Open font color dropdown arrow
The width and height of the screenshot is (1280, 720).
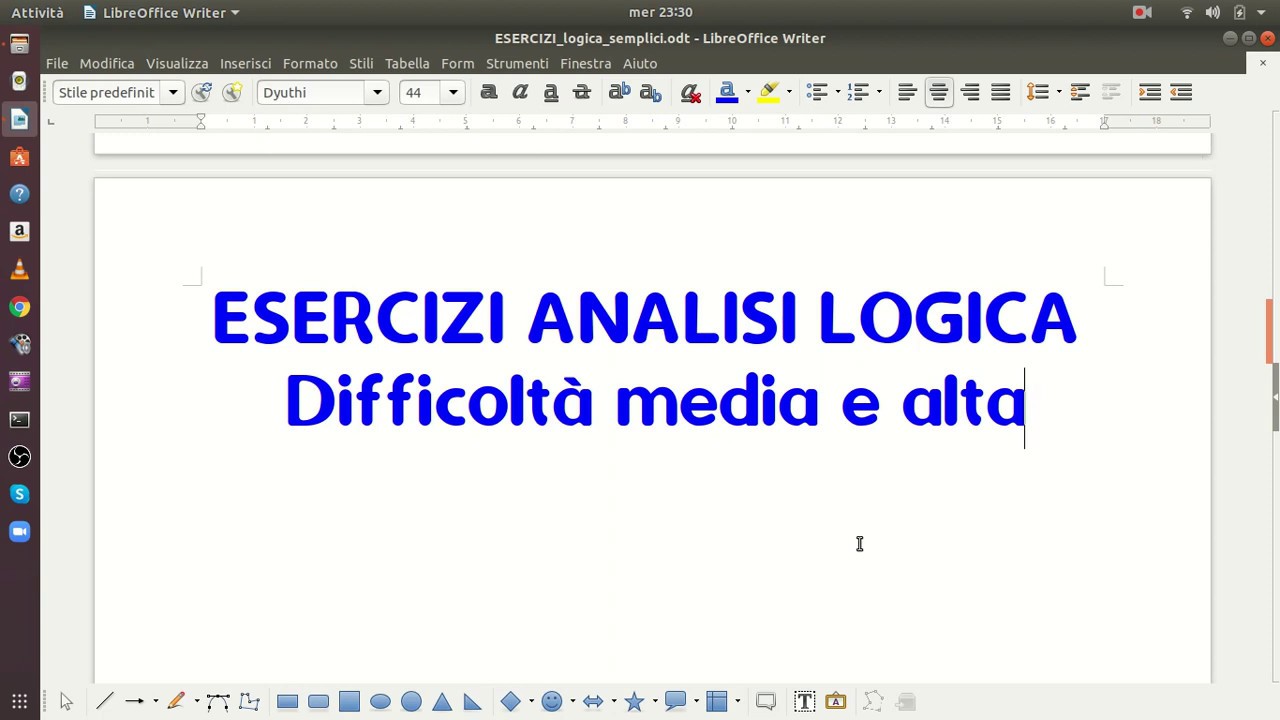(747, 92)
